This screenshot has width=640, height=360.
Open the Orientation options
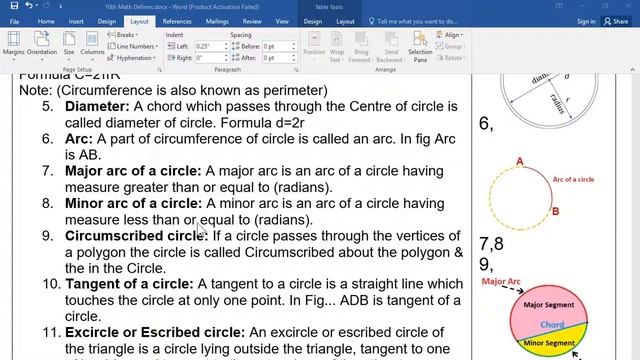tap(42, 46)
